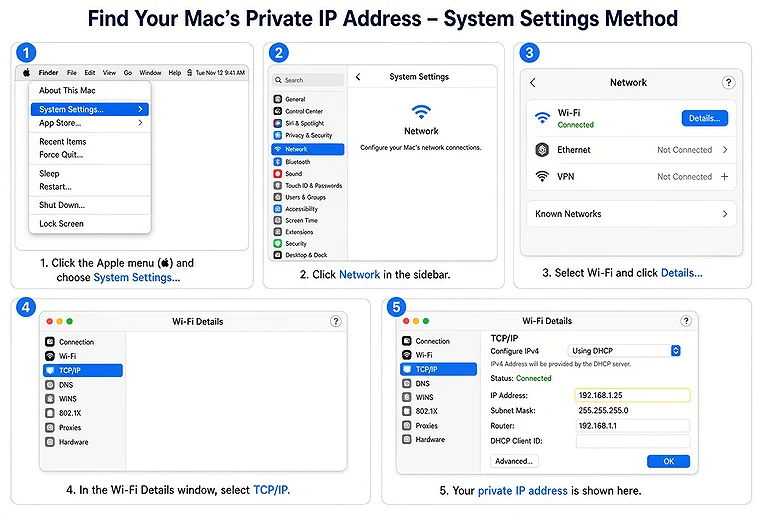The image size is (768, 516).
Task: Select Hardware in step 4 Wi-Fi Details
Action: point(82,442)
